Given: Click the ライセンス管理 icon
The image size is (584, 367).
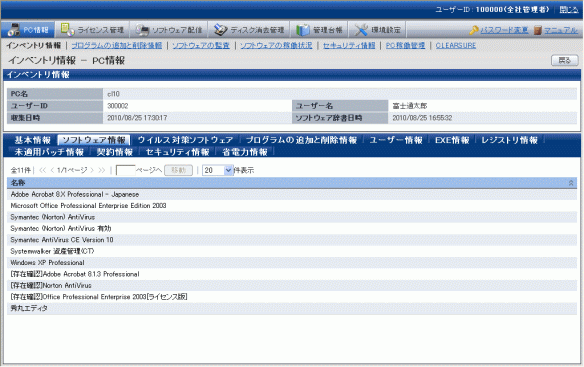Looking at the screenshot, I should [67, 29].
